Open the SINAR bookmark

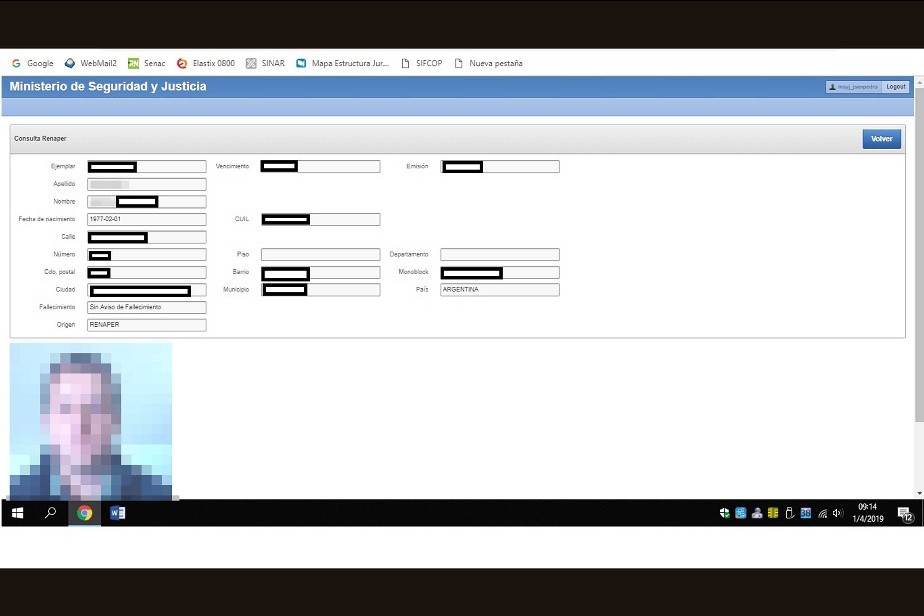tap(266, 63)
